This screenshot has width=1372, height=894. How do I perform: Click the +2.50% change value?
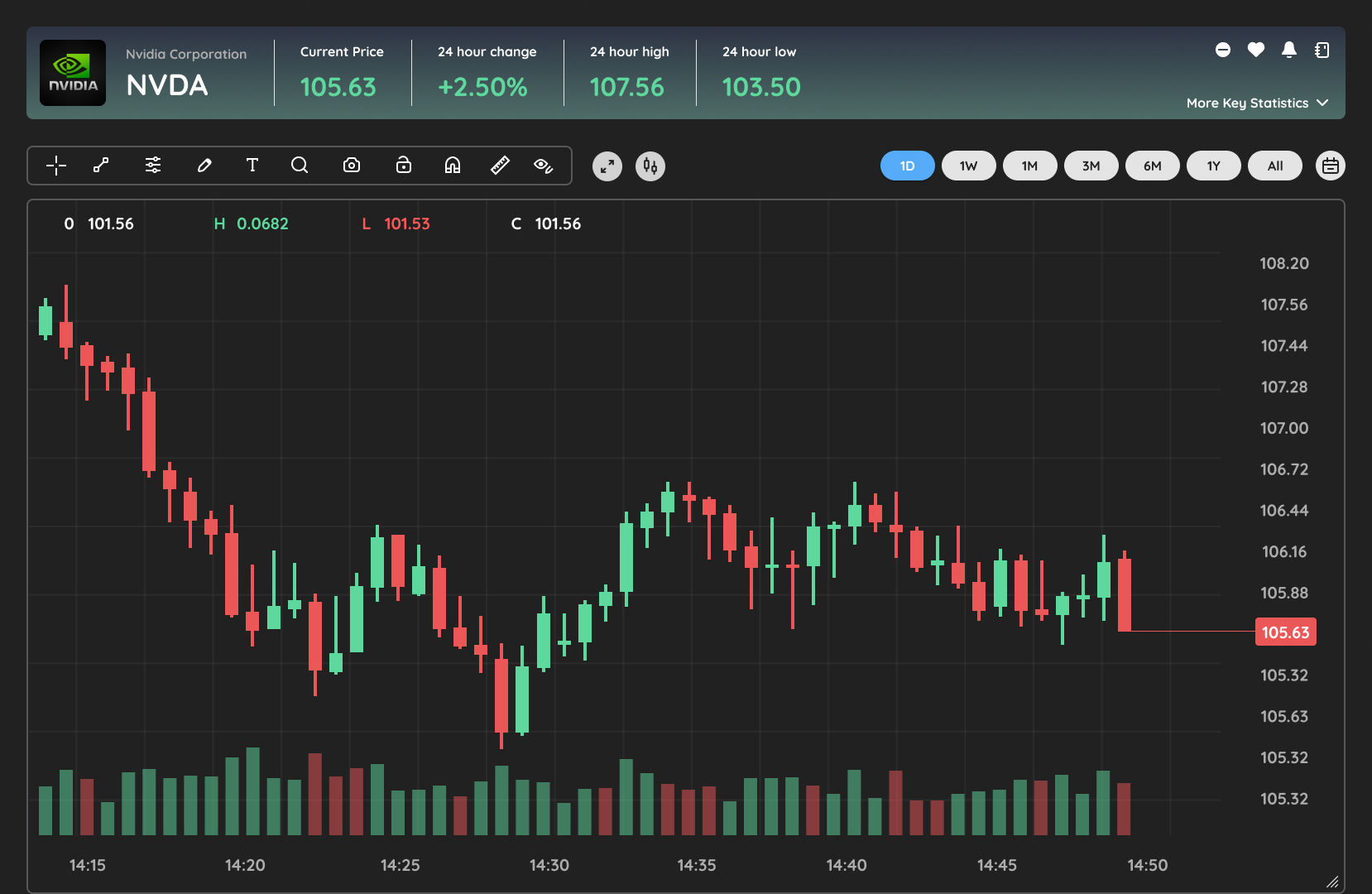(482, 87)
